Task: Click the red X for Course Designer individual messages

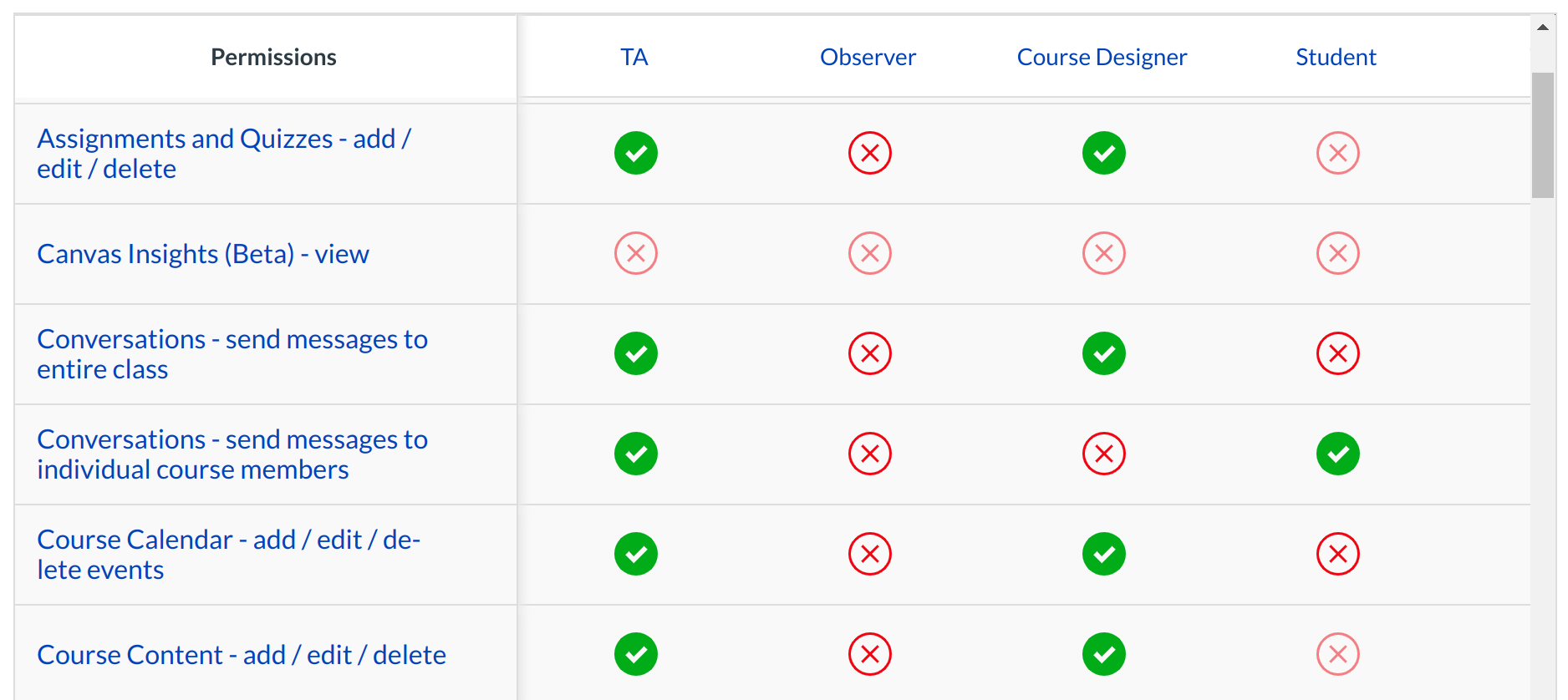Action: [x=1103, y=454]
